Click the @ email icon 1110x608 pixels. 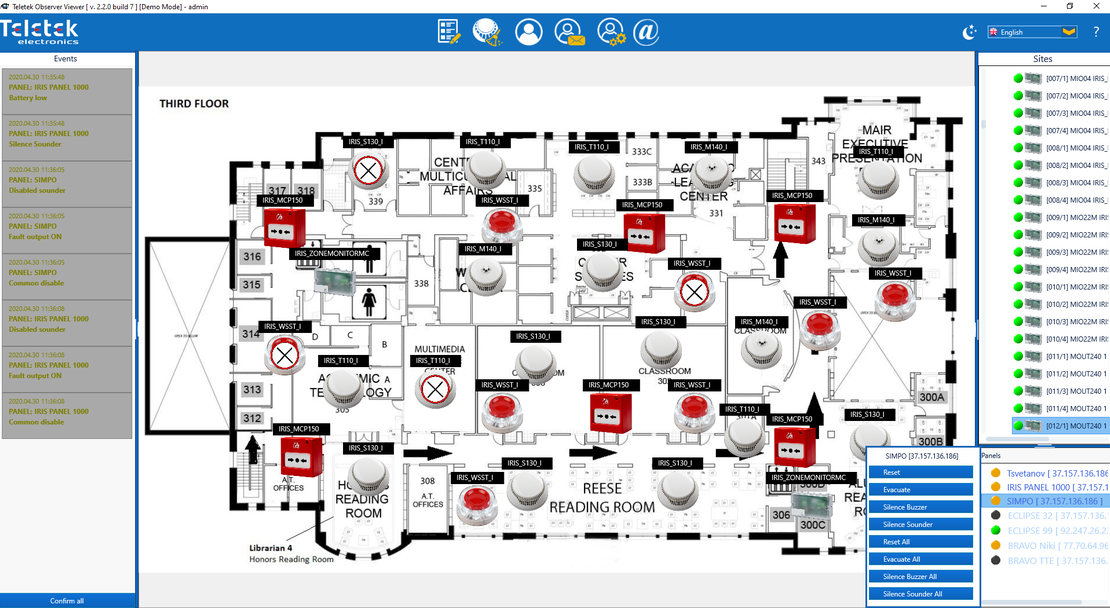tap(646, 32)
